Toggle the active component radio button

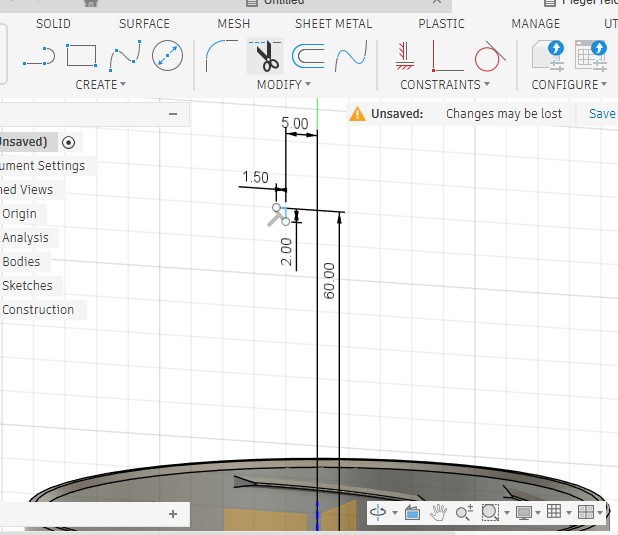pyautogui.click(x=68, y=142)
